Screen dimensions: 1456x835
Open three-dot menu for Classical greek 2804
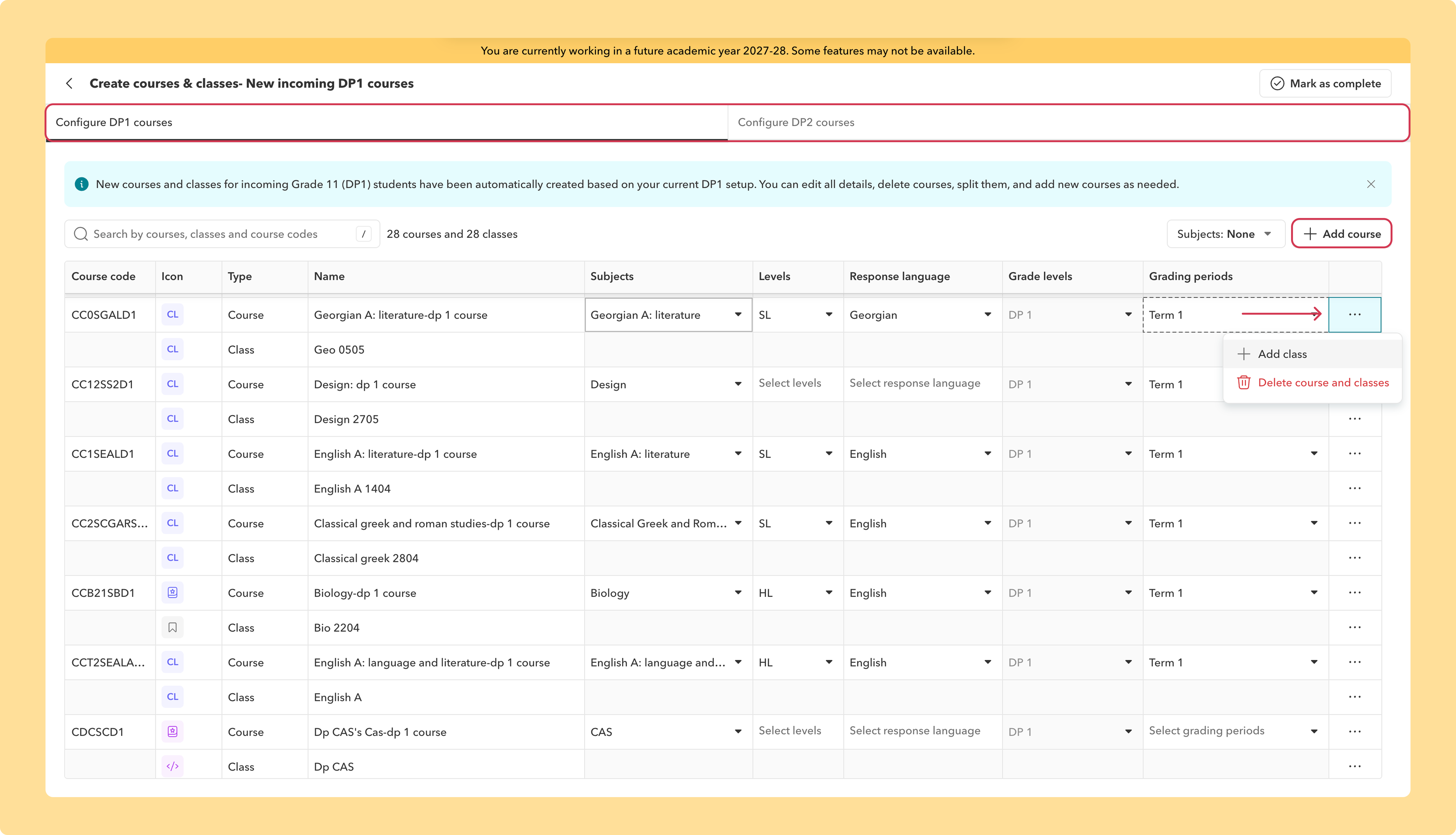point(1355,558)
